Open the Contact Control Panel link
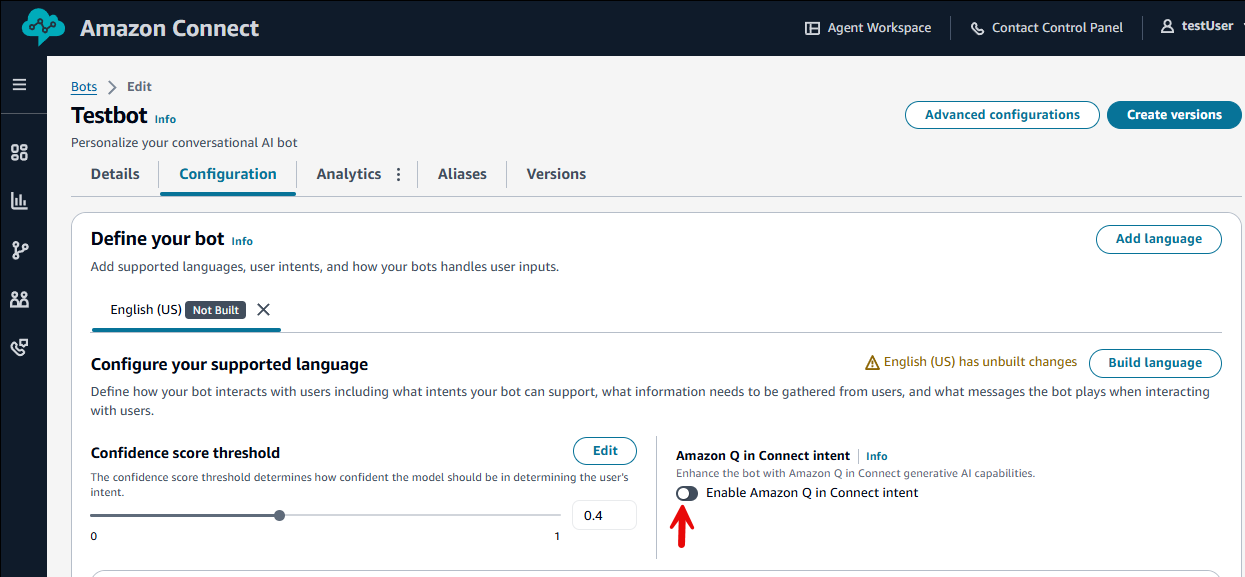 (x=1057, y=28)
